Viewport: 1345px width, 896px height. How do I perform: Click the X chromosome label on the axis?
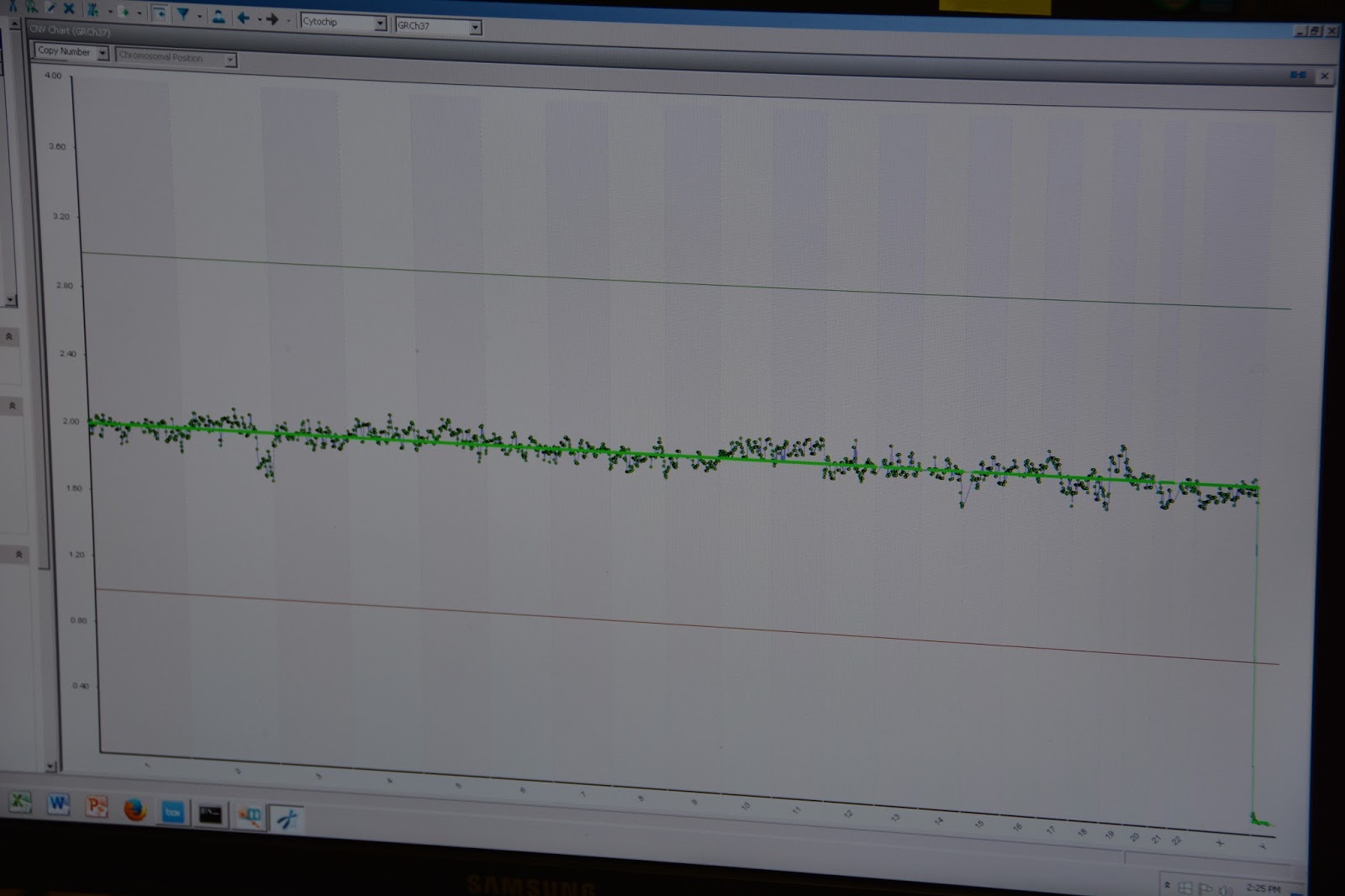[1220, 843]
